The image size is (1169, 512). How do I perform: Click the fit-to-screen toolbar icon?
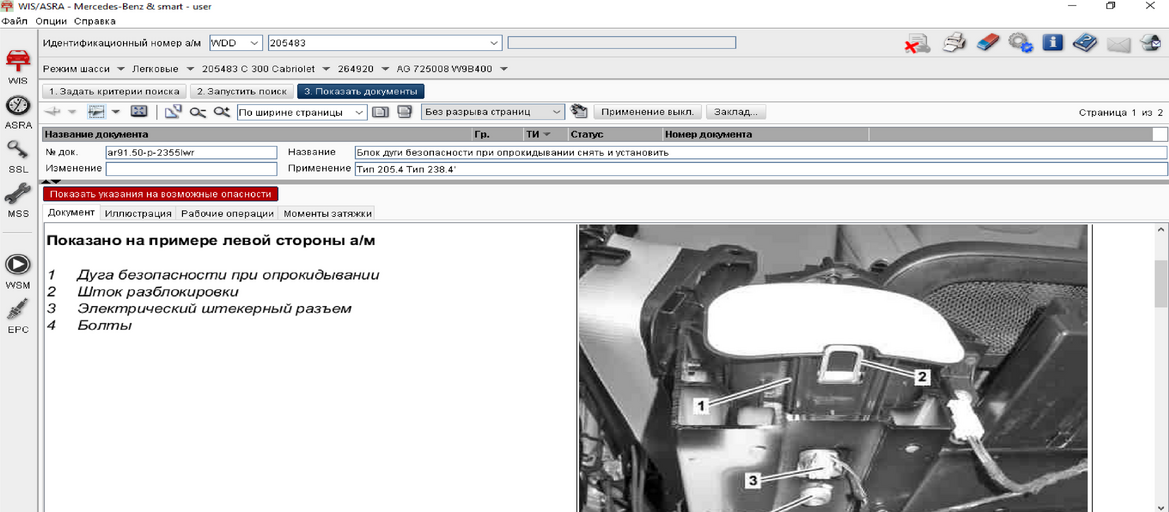(x=139, y=112)
